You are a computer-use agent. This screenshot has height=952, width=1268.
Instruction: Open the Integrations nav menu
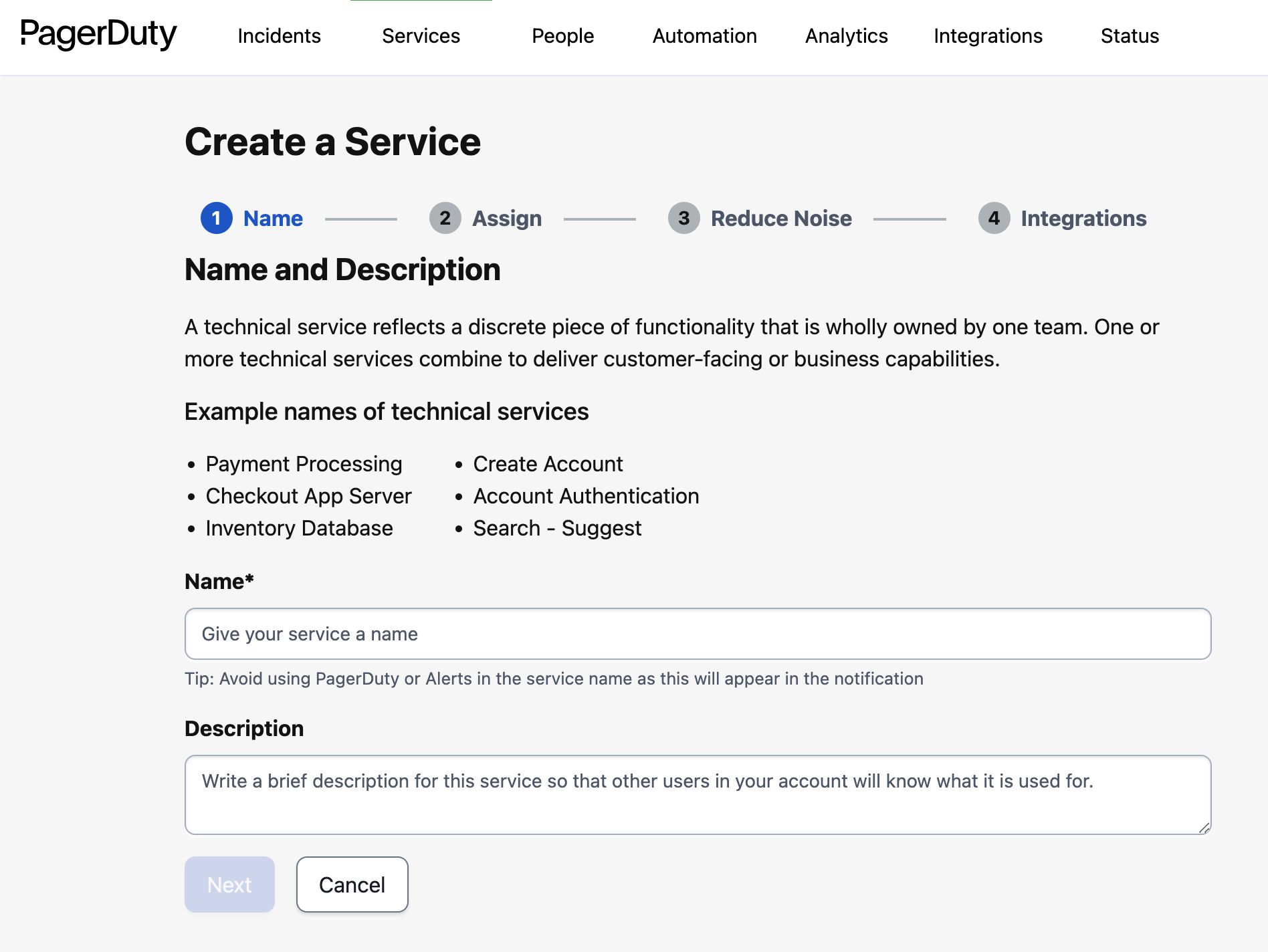click(988, 36)
